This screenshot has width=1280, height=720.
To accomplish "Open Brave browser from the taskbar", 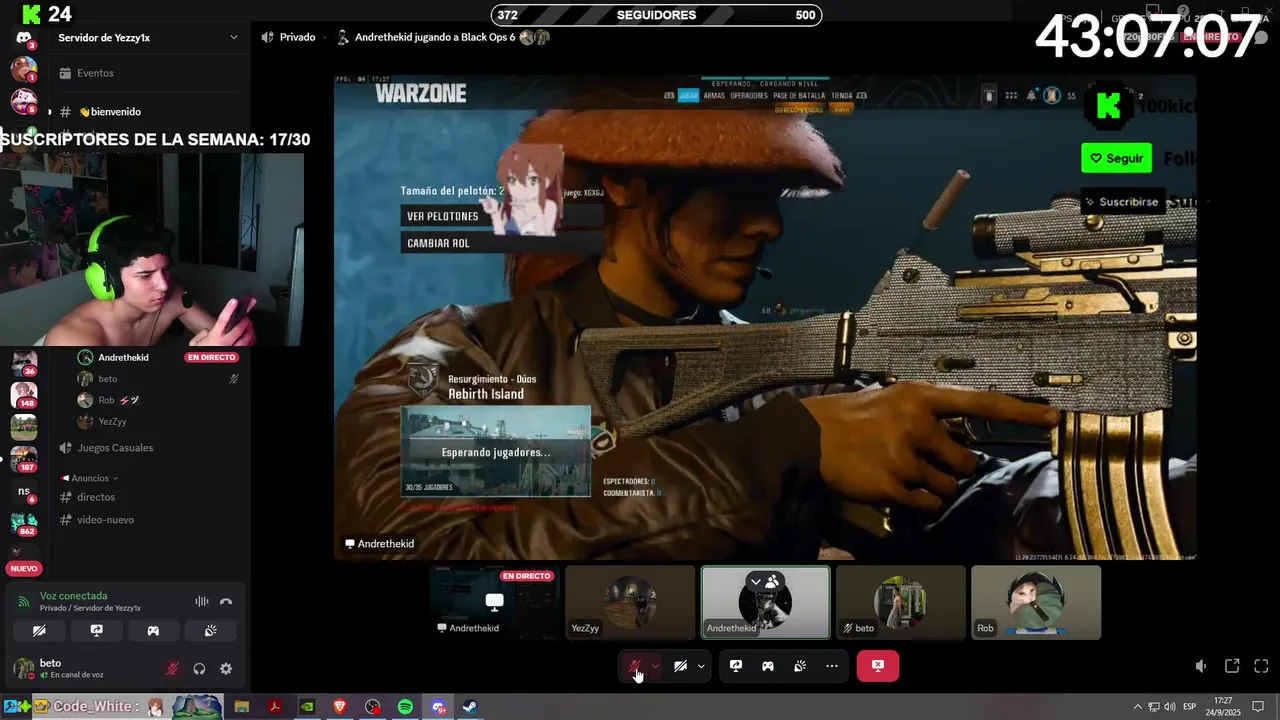I will pos(340,707).
